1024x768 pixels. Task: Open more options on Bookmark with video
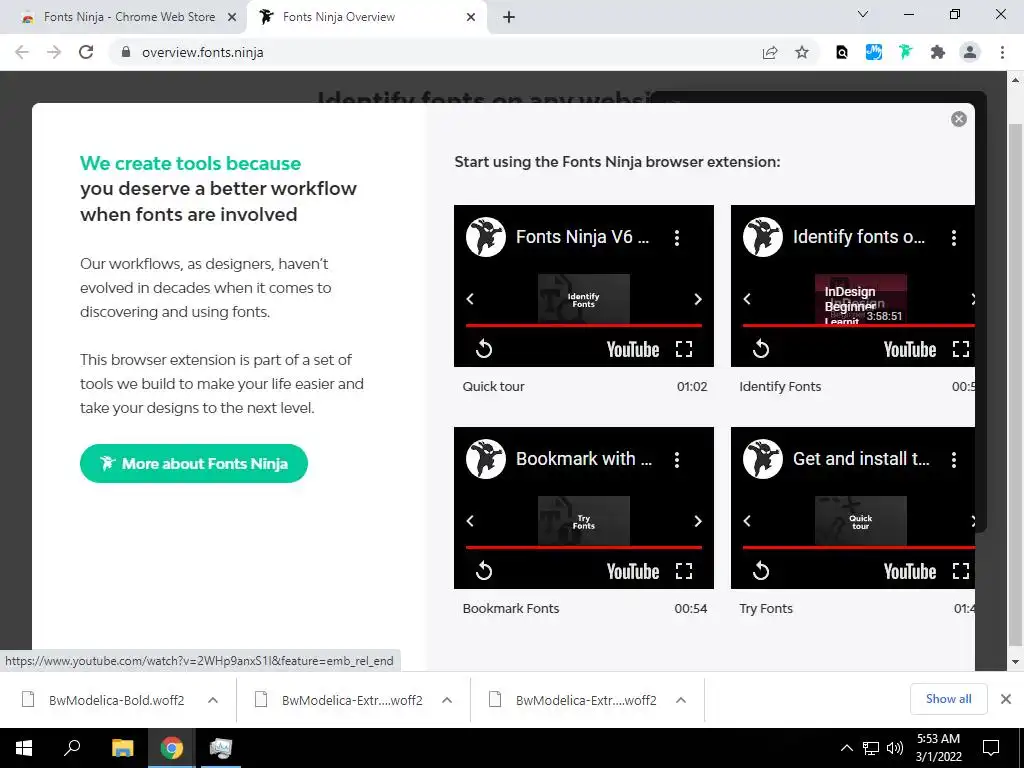coord(677,460)
